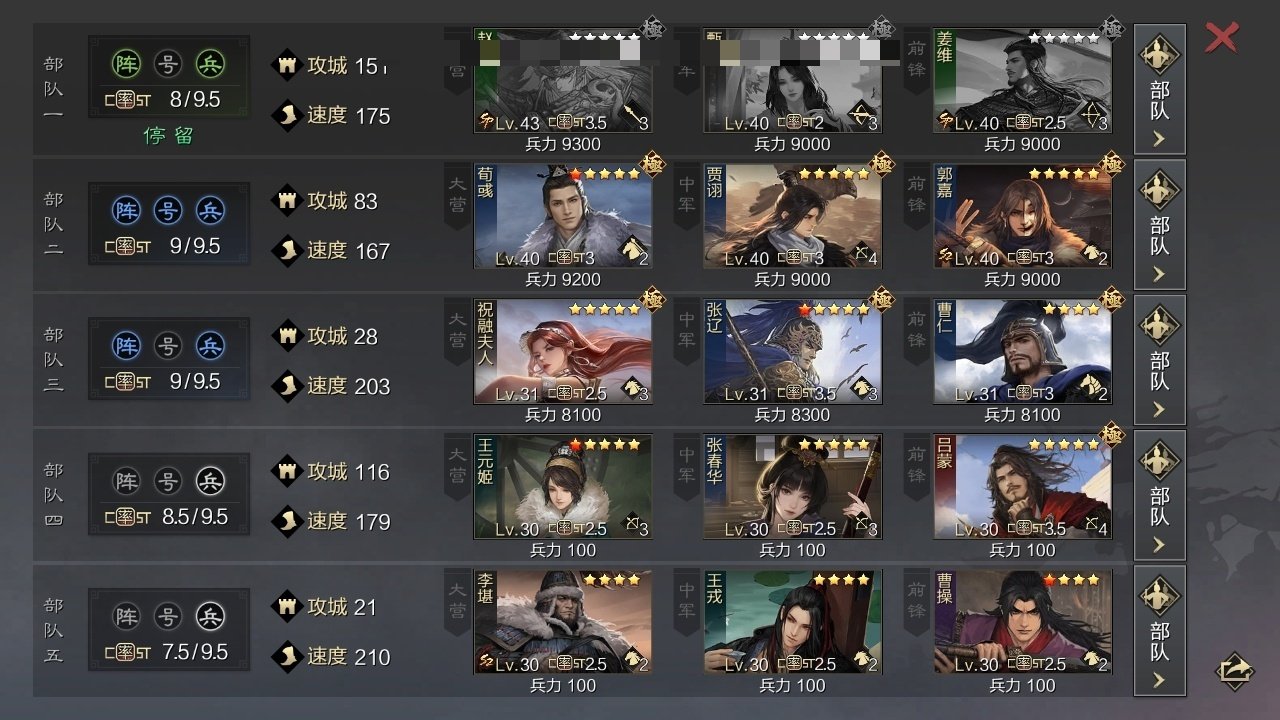Click the 阵 formation icon for 部队五
This screenshot has width=1280, height=720.
pos(127,617)
